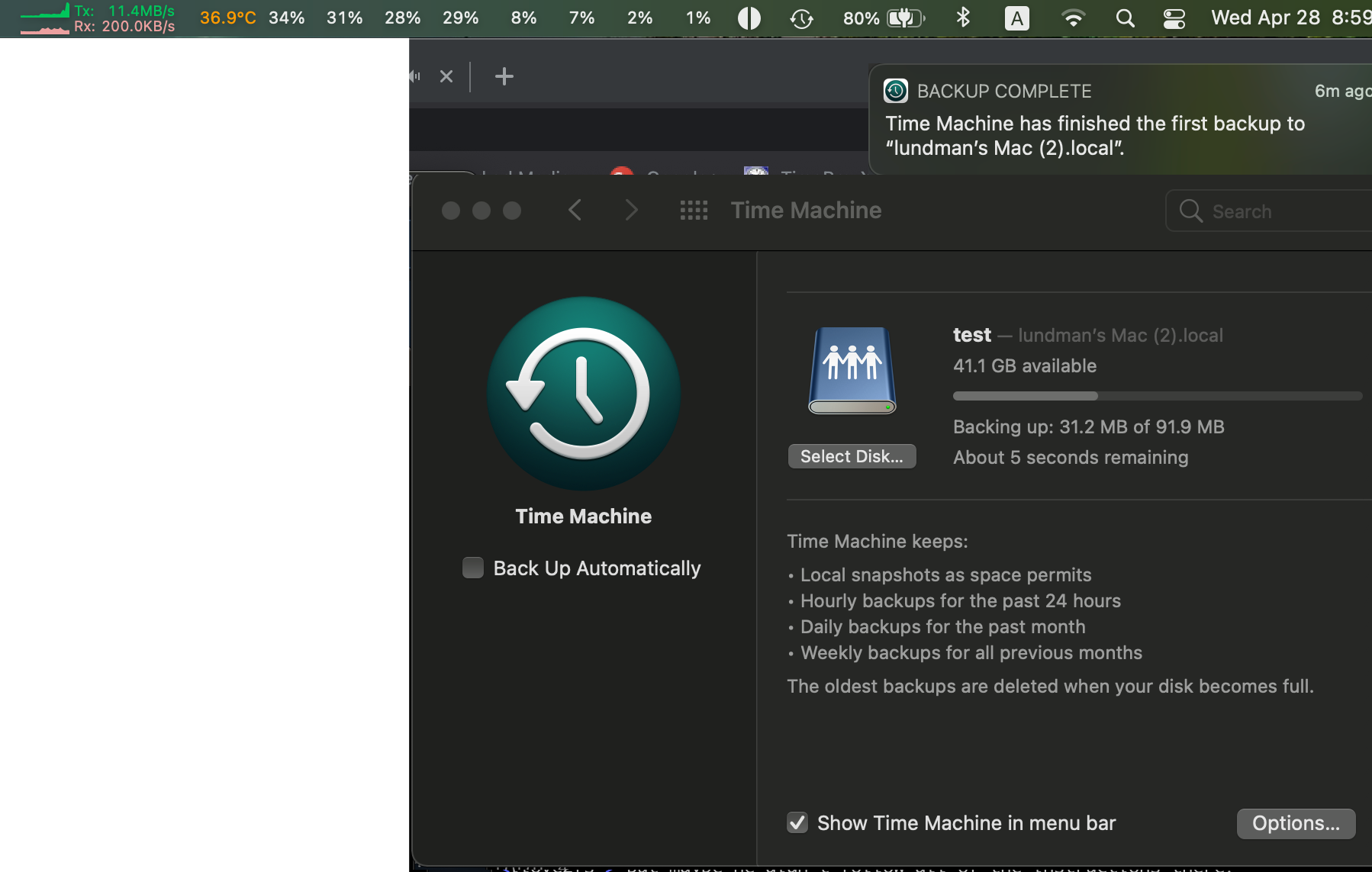The height and width of the screenshot is (872, 1372).
Task: Open a new browser tab with plus
Action: point(504,76)
